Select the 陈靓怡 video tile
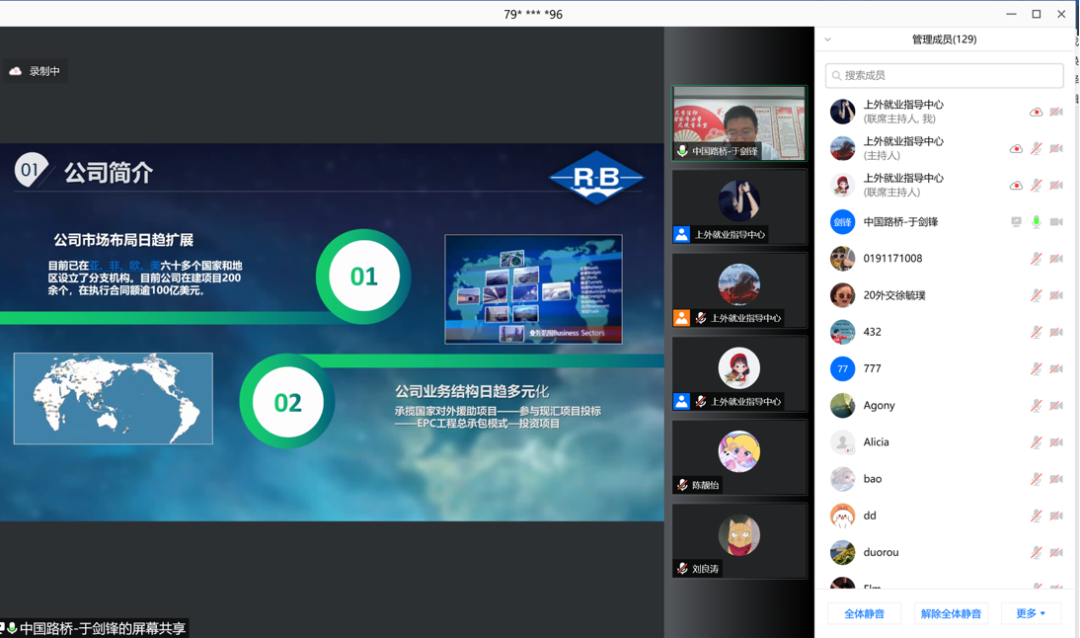The height and width of the screenshot is (638, 1080). (739, 457)
